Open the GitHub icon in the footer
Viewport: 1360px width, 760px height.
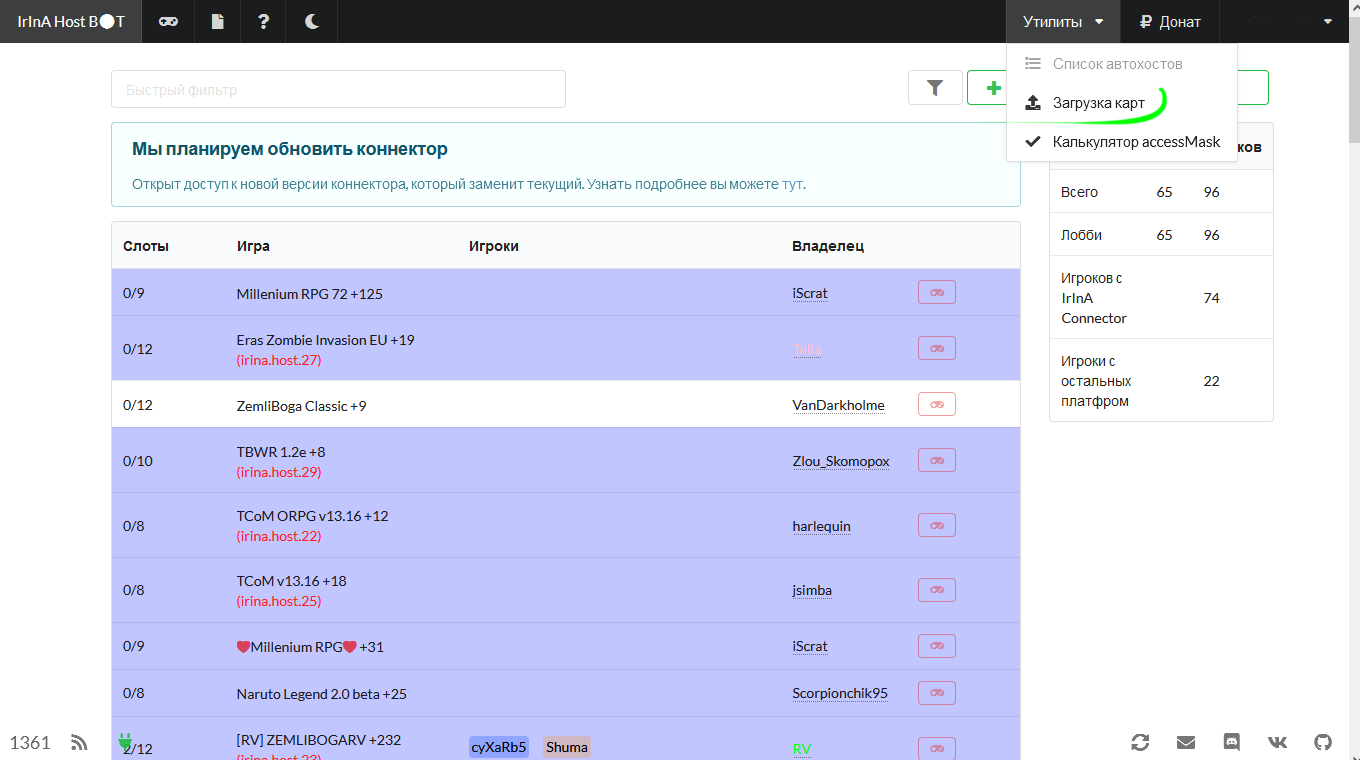[1323, 742]
